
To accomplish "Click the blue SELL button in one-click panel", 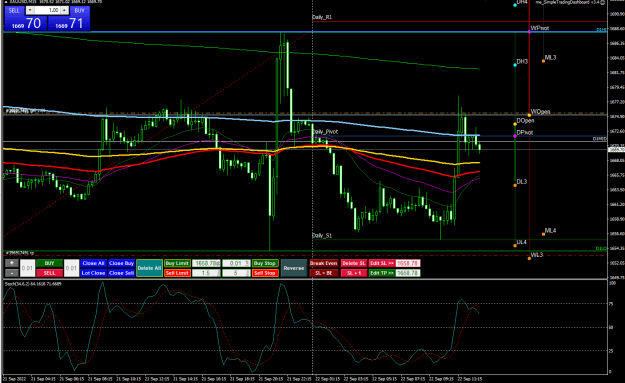I will [x=14, y=10].
